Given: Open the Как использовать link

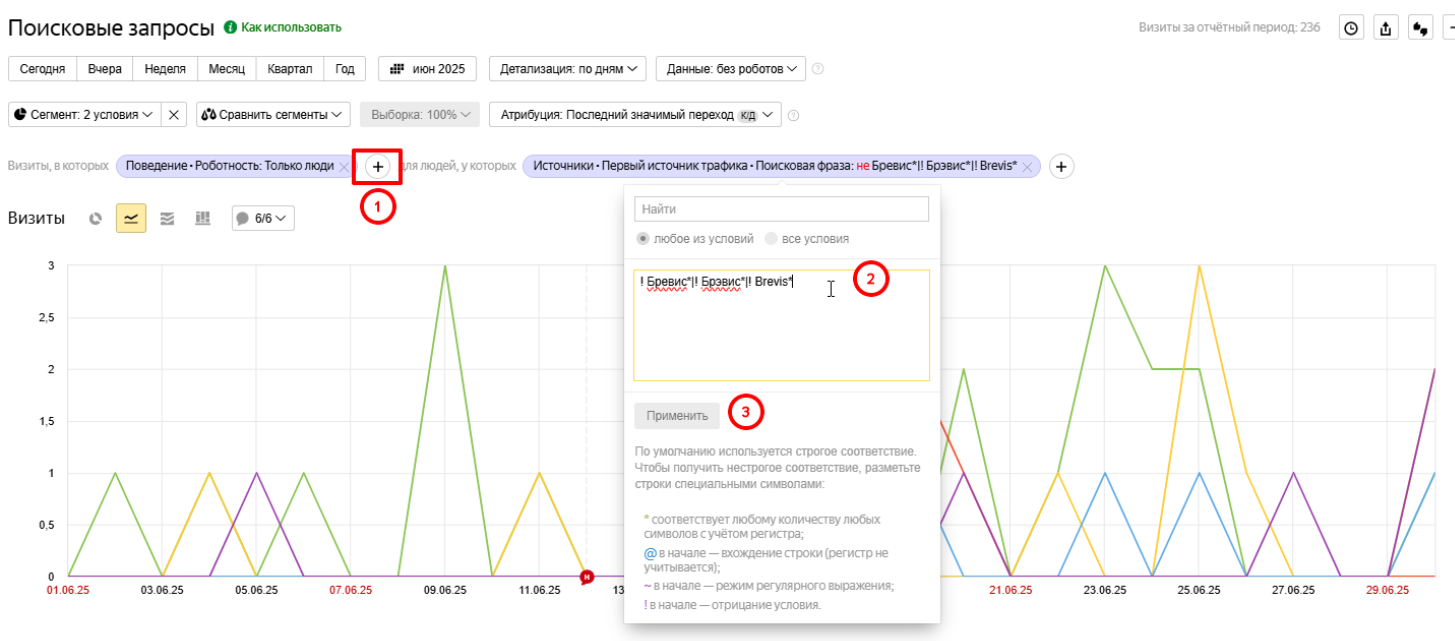Looking at the screenshot, I should [x=291, y=27].
